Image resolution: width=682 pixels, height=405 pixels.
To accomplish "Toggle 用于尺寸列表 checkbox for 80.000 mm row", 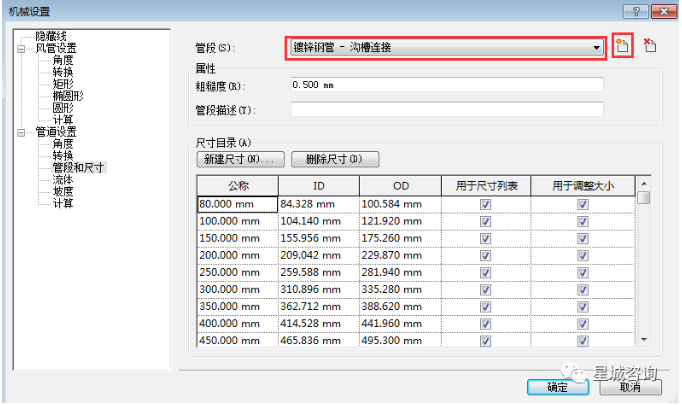I will point(486,204).
